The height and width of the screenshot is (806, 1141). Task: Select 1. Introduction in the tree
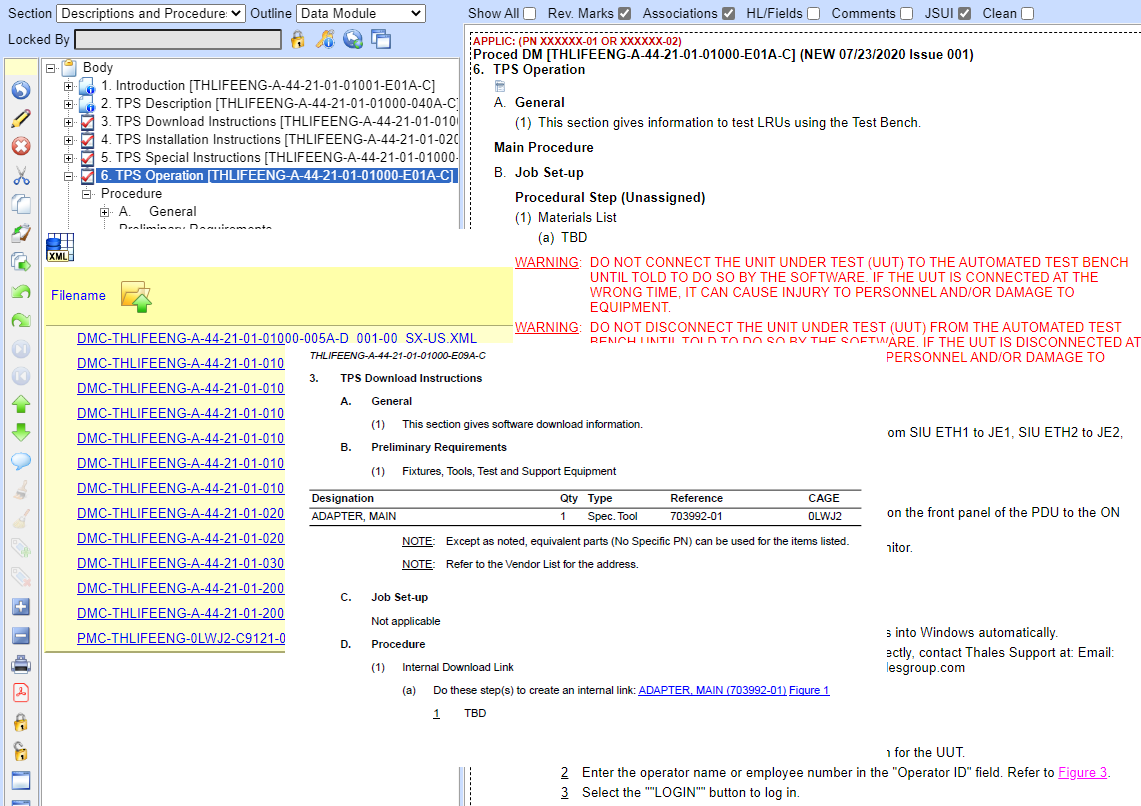click(x=268, y=86)
